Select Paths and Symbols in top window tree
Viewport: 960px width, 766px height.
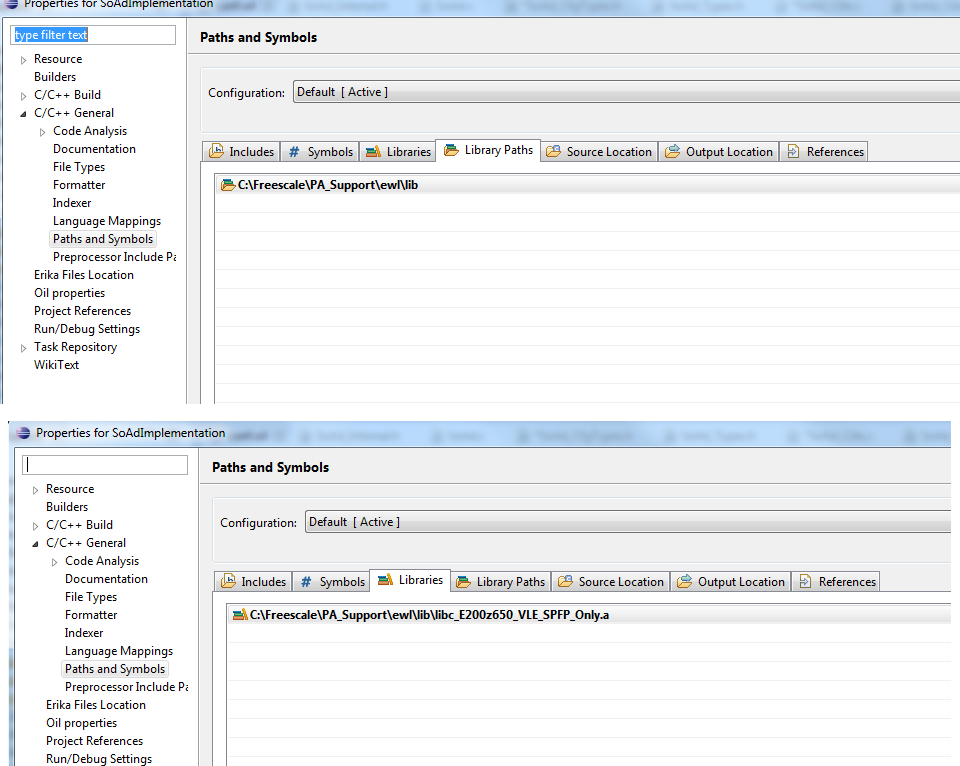(103, 239)
